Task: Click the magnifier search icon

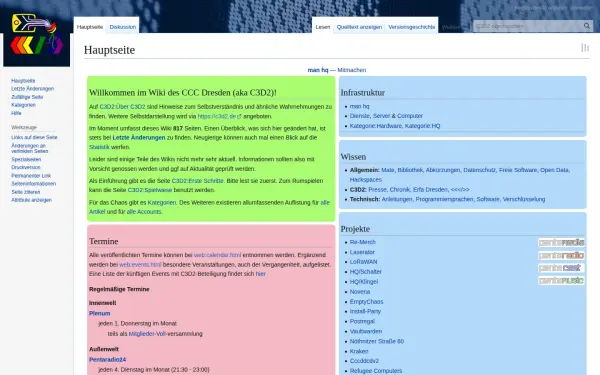Action: [x=587, y=26]
